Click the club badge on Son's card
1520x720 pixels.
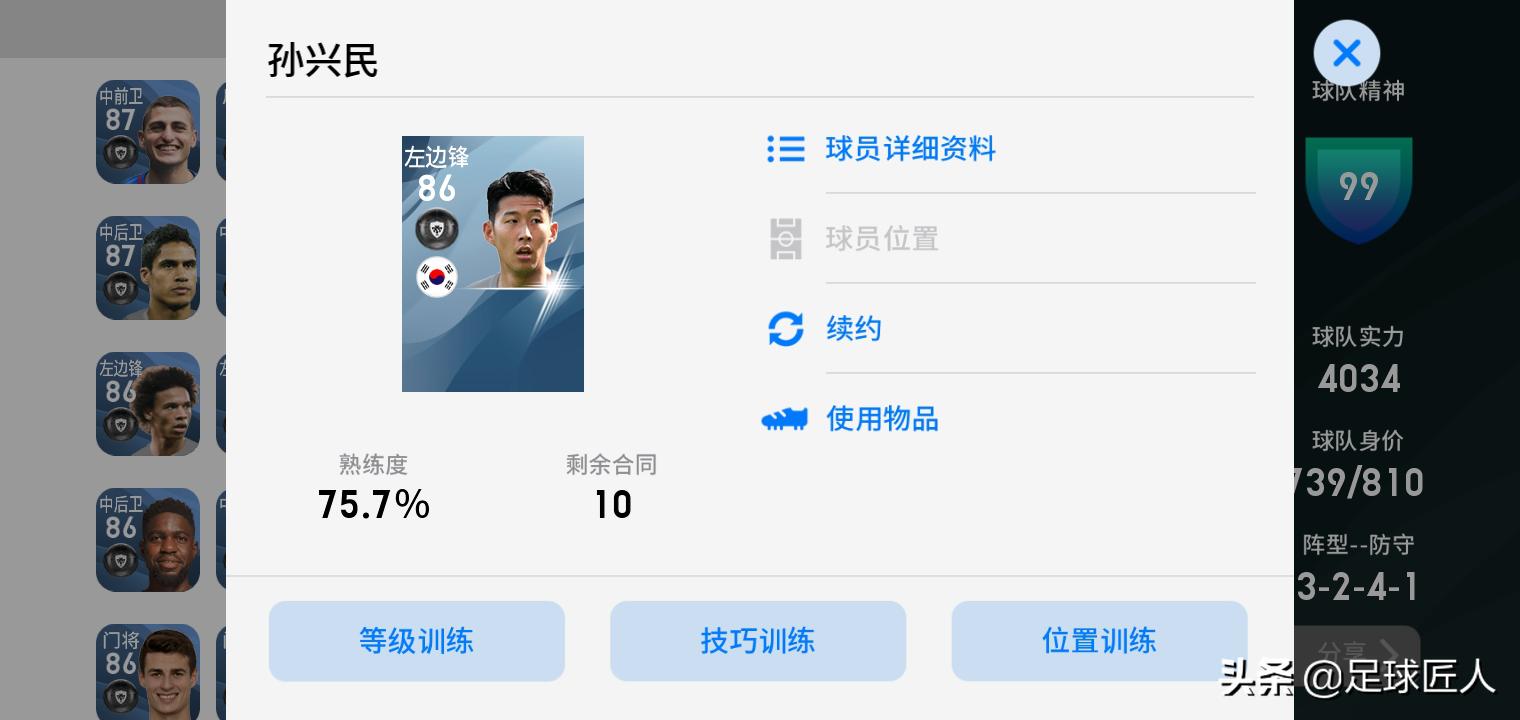tap(437, 230)
